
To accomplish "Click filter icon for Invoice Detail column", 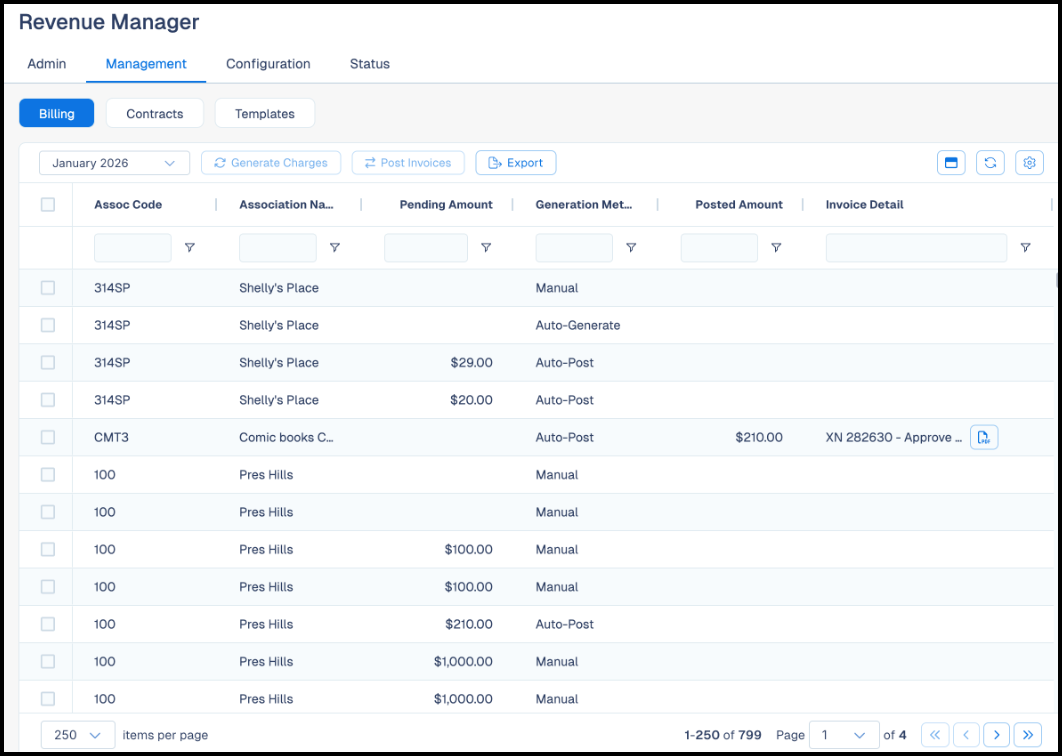I will tap(1025, 248).
